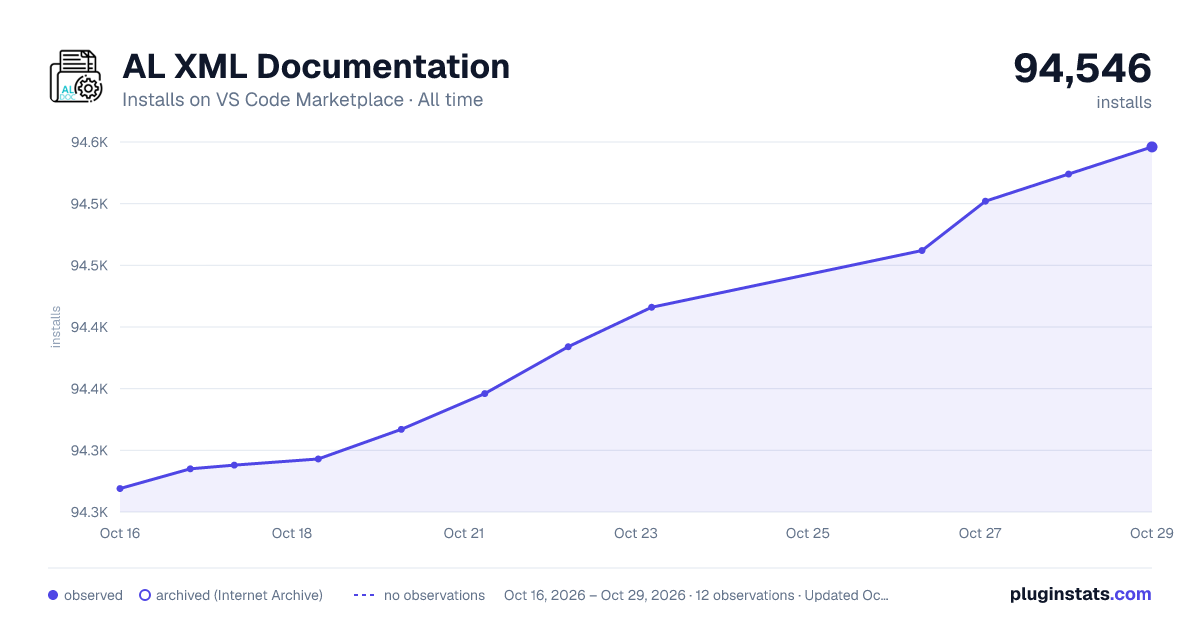Viewport: 1200px width, 630px height.
Task: Click the 'installs' label under 94,546
Action: (1124, 102)
